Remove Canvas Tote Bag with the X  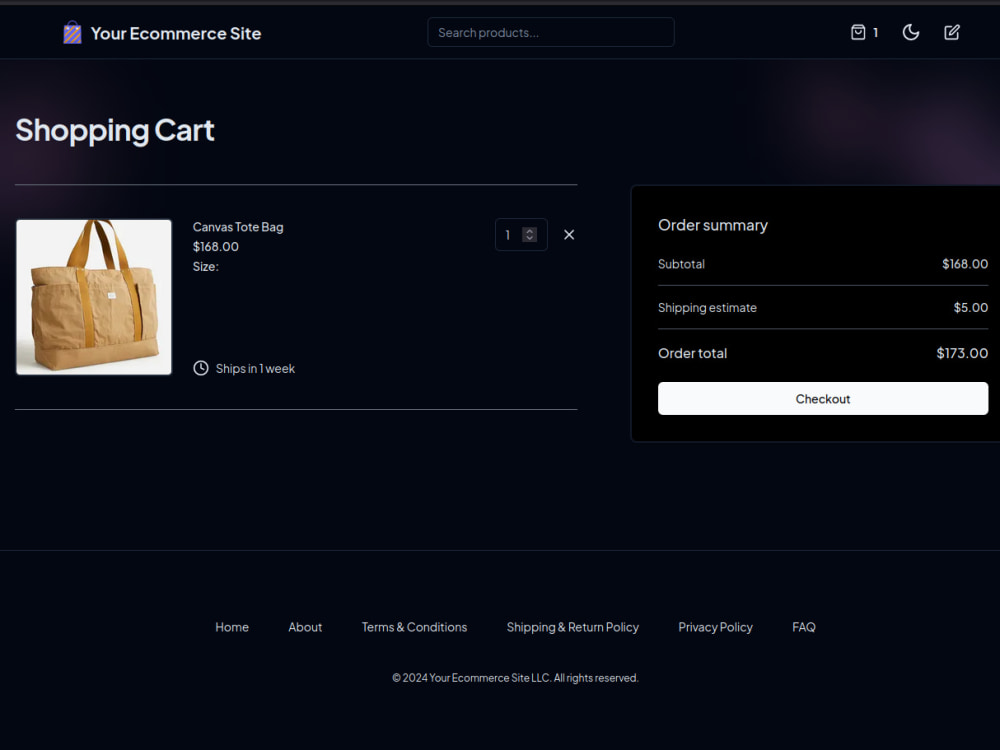click(x=569, y=234)
